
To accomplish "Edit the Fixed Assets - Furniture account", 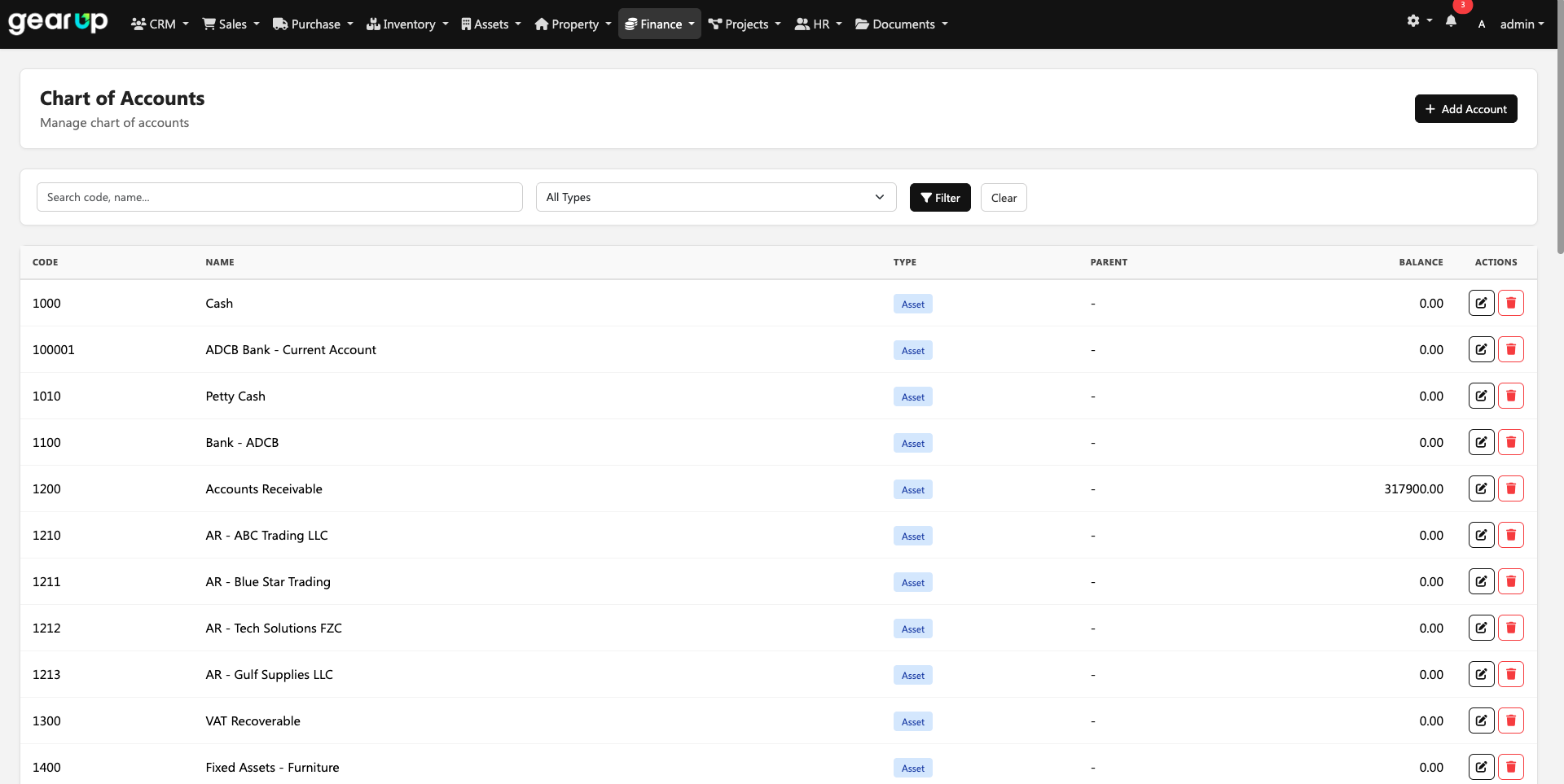I will pyautogui.click(x=1481, y=766).
